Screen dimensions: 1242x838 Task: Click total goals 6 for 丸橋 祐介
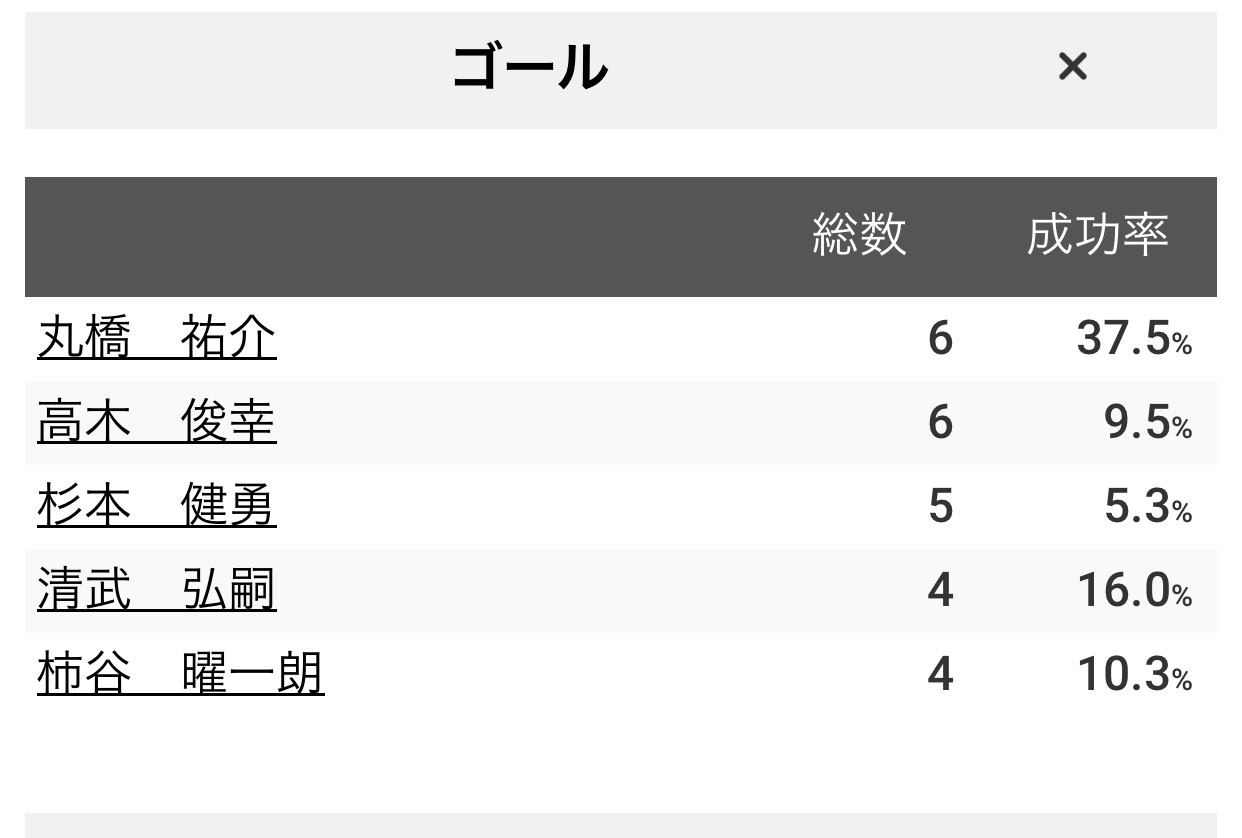click(x=940, y=340)
